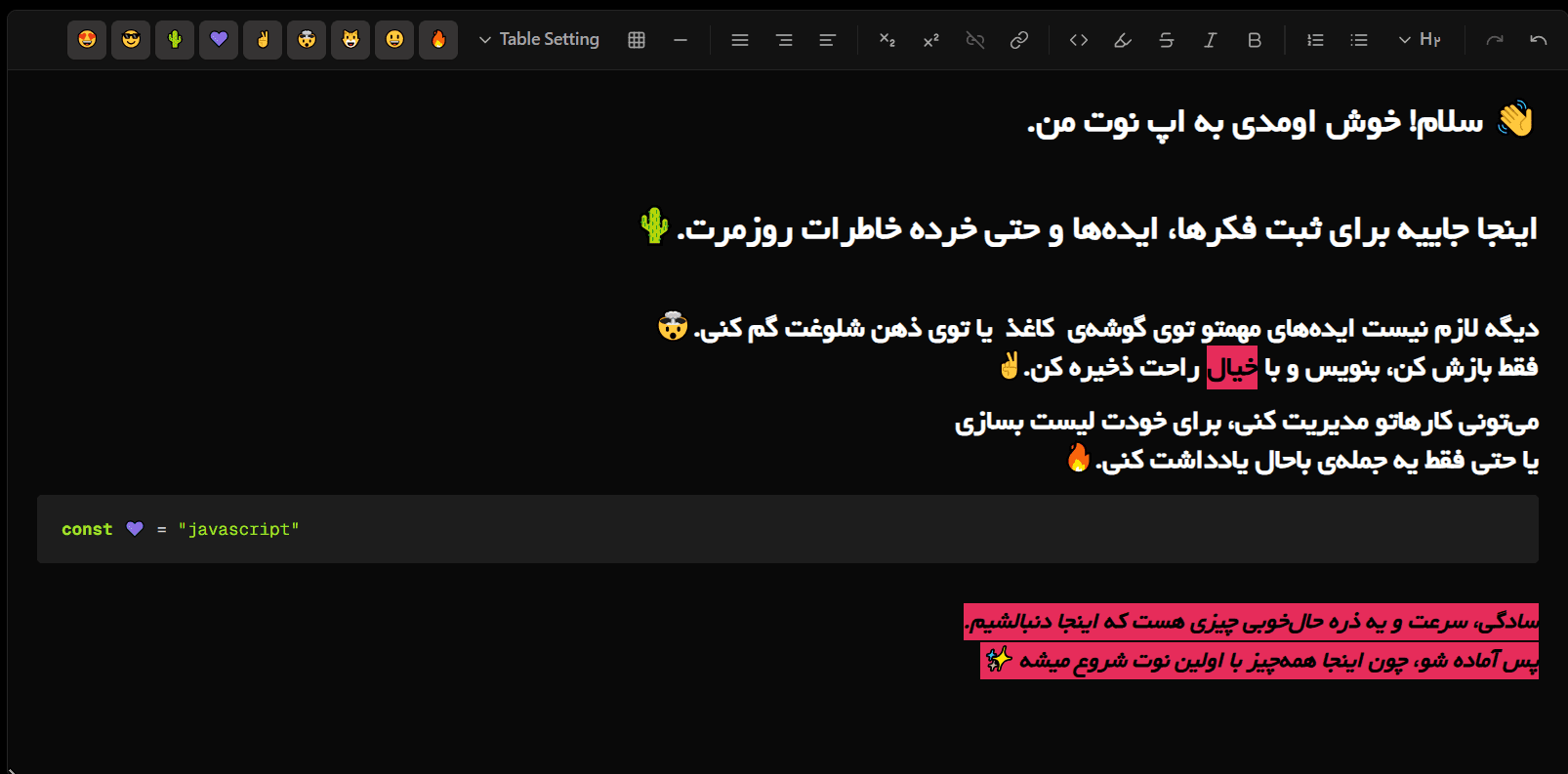1568x774 pixels.
Task: Click the first highlighted italic line
Action: click(x=1251, y=622)
